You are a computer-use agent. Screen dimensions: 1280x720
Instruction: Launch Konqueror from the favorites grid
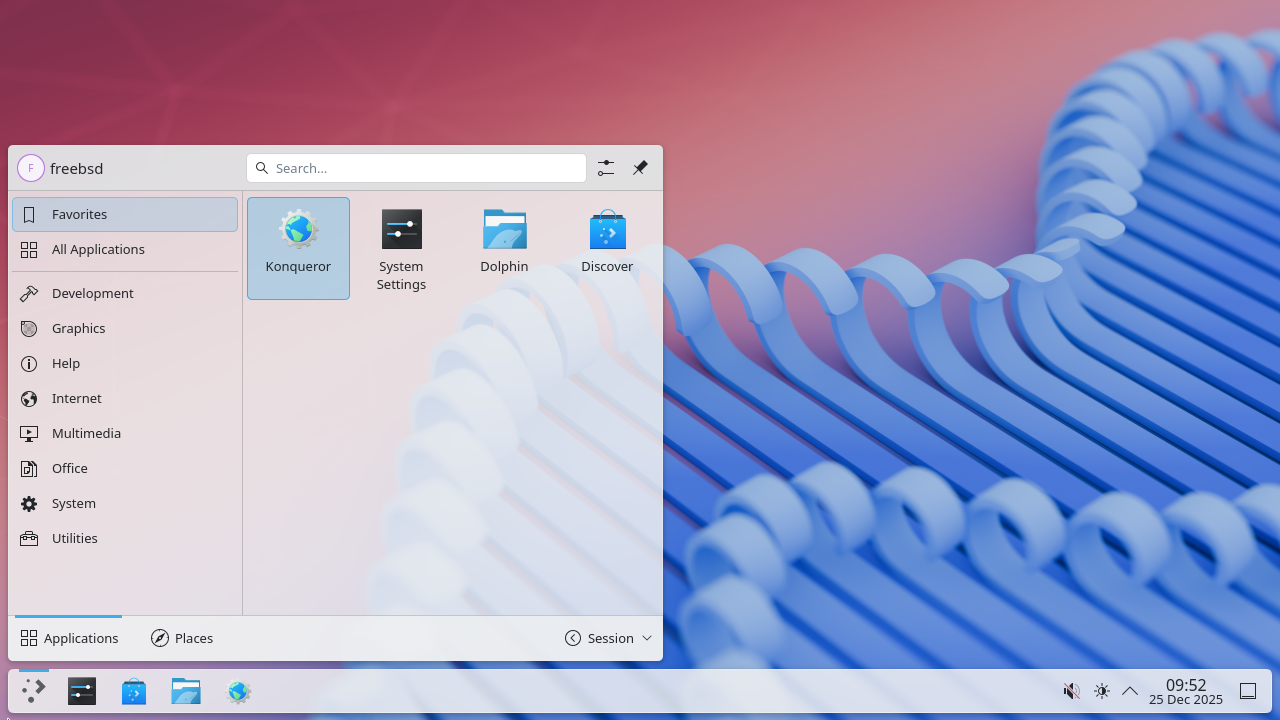pyautogui.click(x=298, y=248)
